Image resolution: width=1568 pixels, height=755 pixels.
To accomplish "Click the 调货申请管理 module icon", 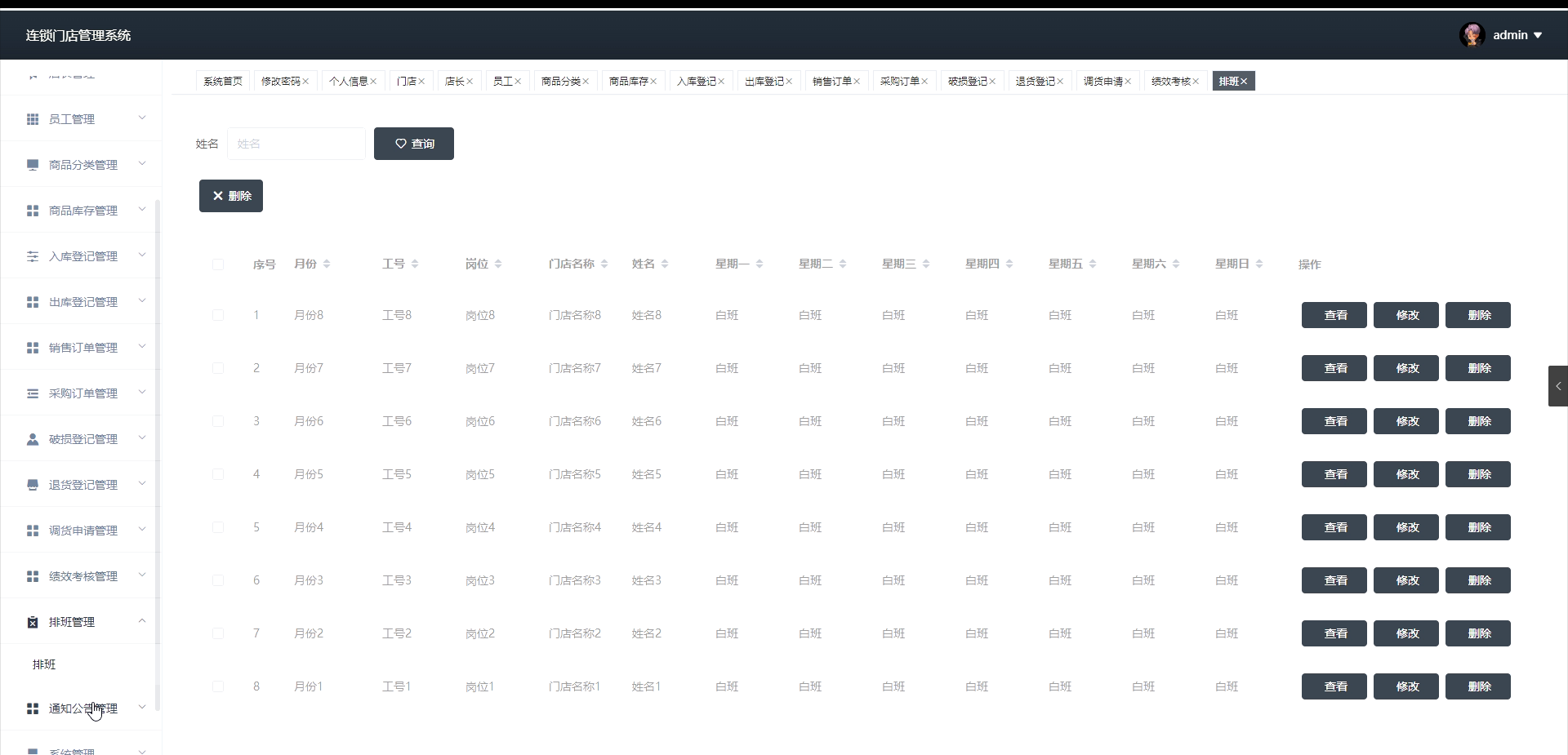I will coord(33,531).
